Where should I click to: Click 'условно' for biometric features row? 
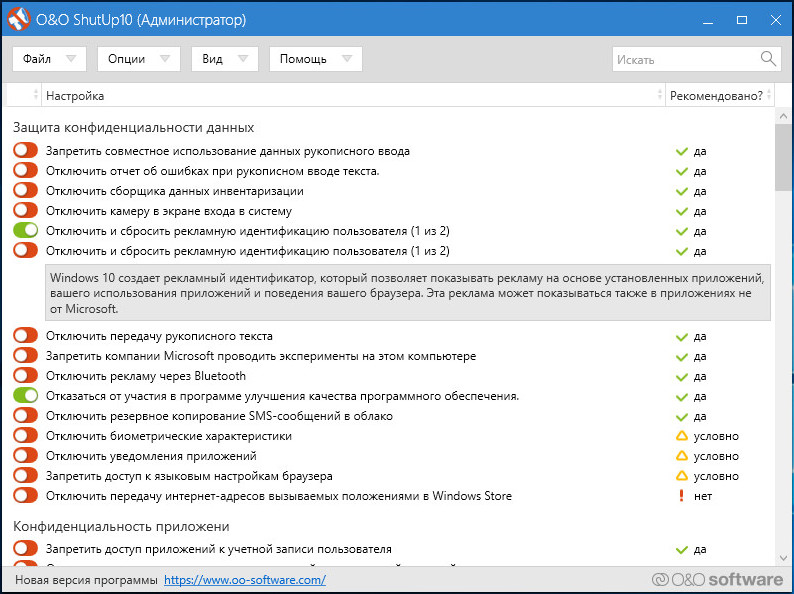pyautogui.click(x=716, y=436)
